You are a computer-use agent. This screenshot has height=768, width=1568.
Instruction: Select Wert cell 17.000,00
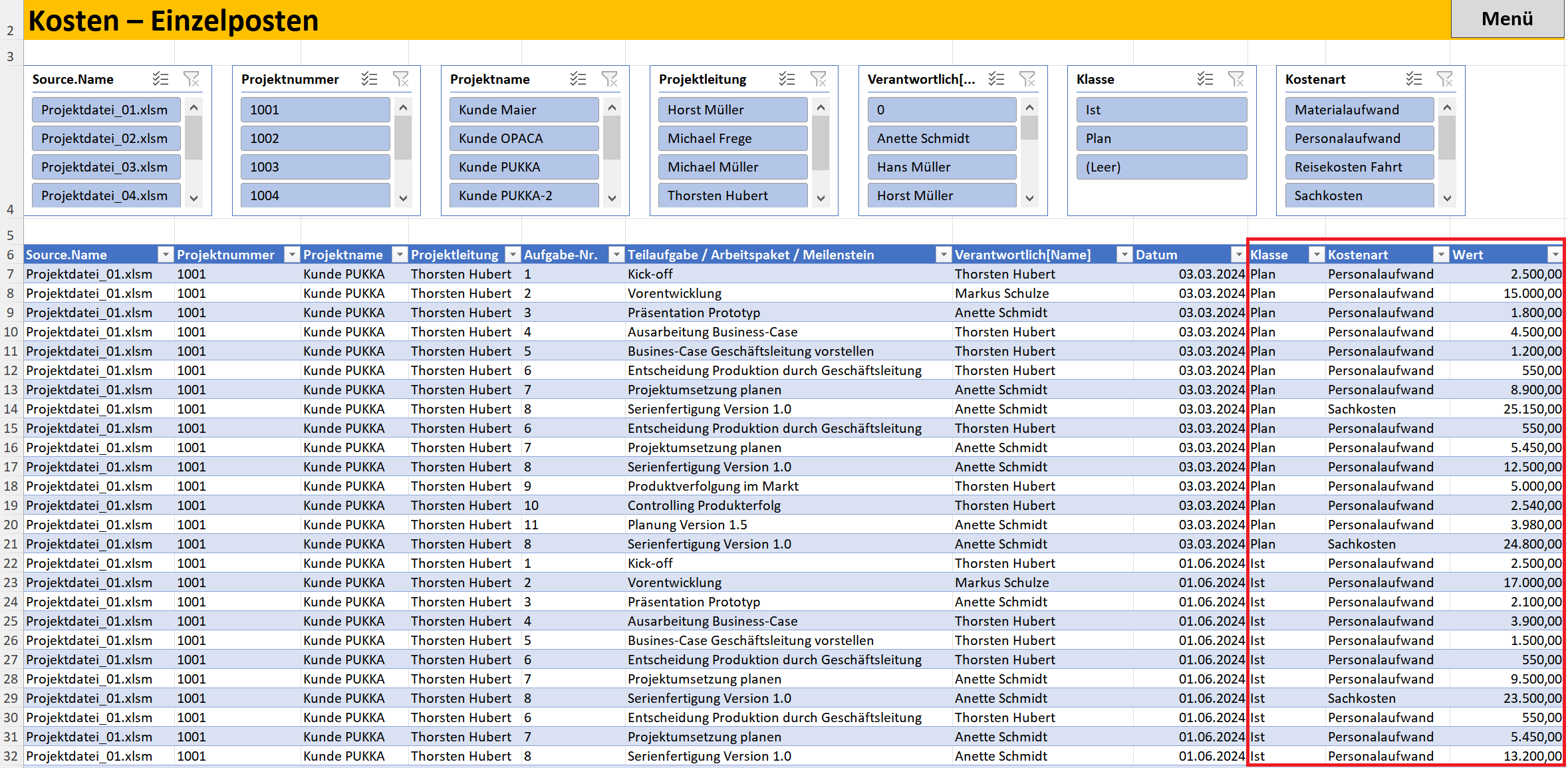1507,582
